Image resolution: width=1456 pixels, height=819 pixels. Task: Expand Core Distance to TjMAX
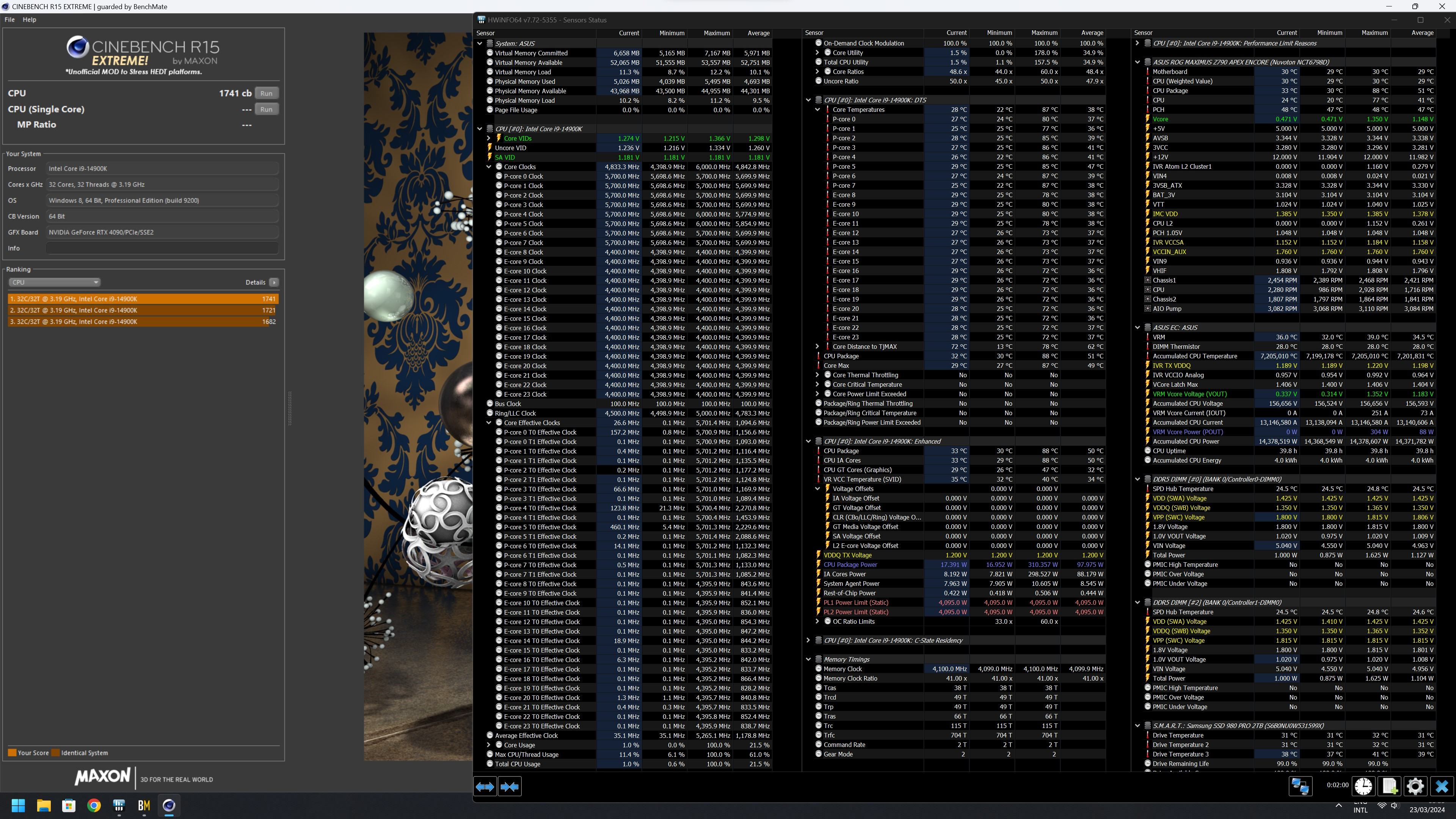pos(817,347)
